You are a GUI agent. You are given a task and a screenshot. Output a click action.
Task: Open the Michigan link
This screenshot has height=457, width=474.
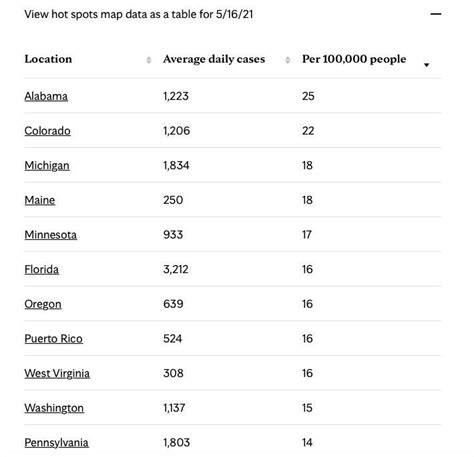coord(47,166)
